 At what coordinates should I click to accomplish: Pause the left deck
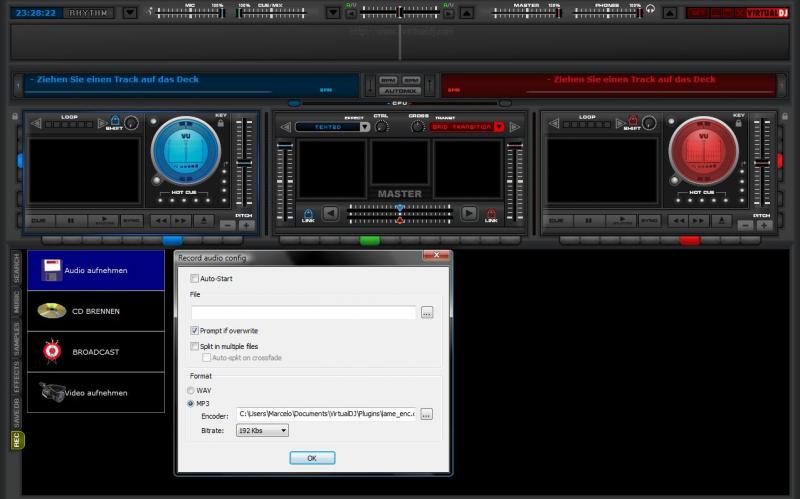tap(71, 221)
